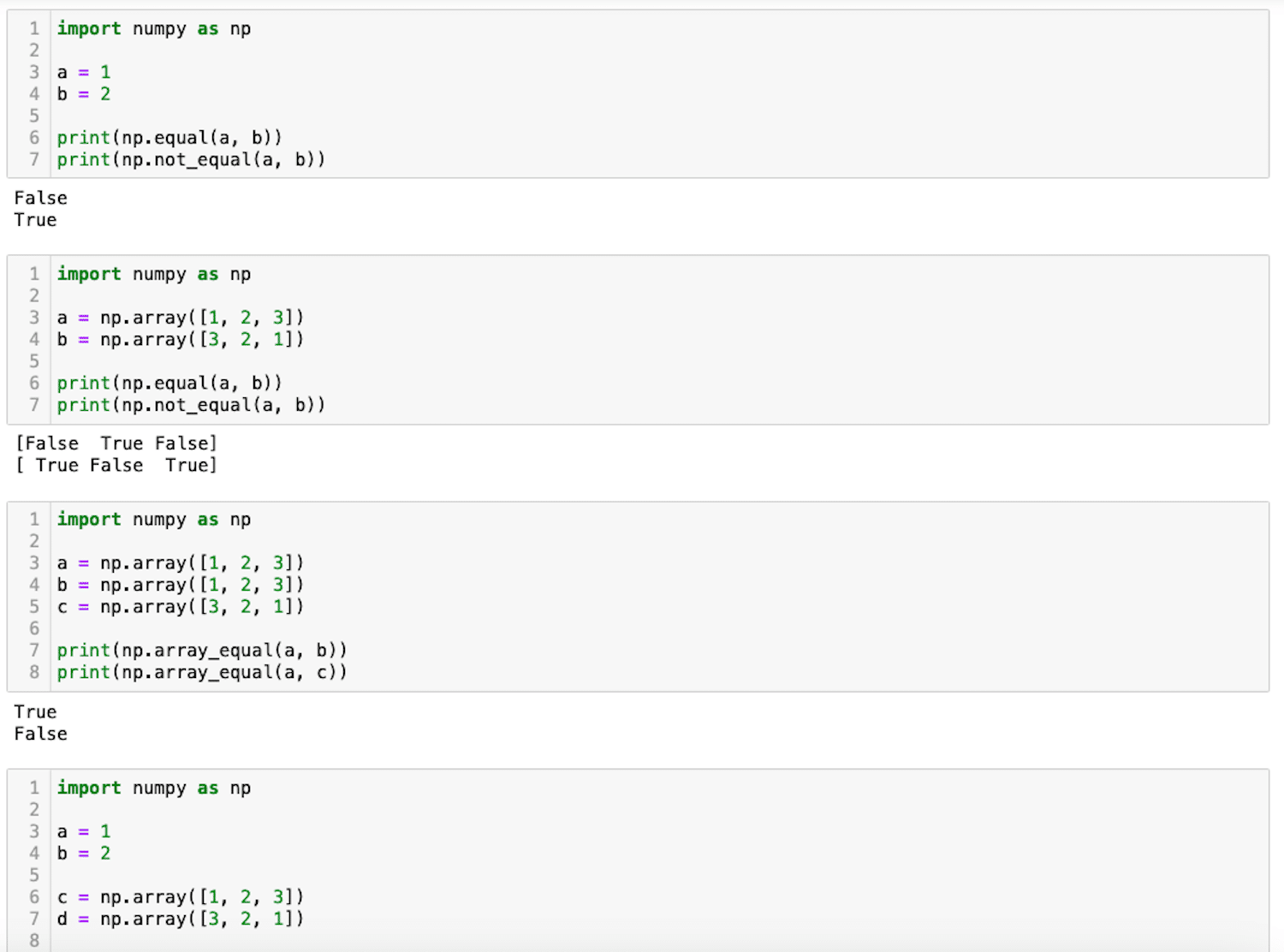
Task: Click 'print(np.equal(a, b))' in the first cell
Action: (169, 138)
